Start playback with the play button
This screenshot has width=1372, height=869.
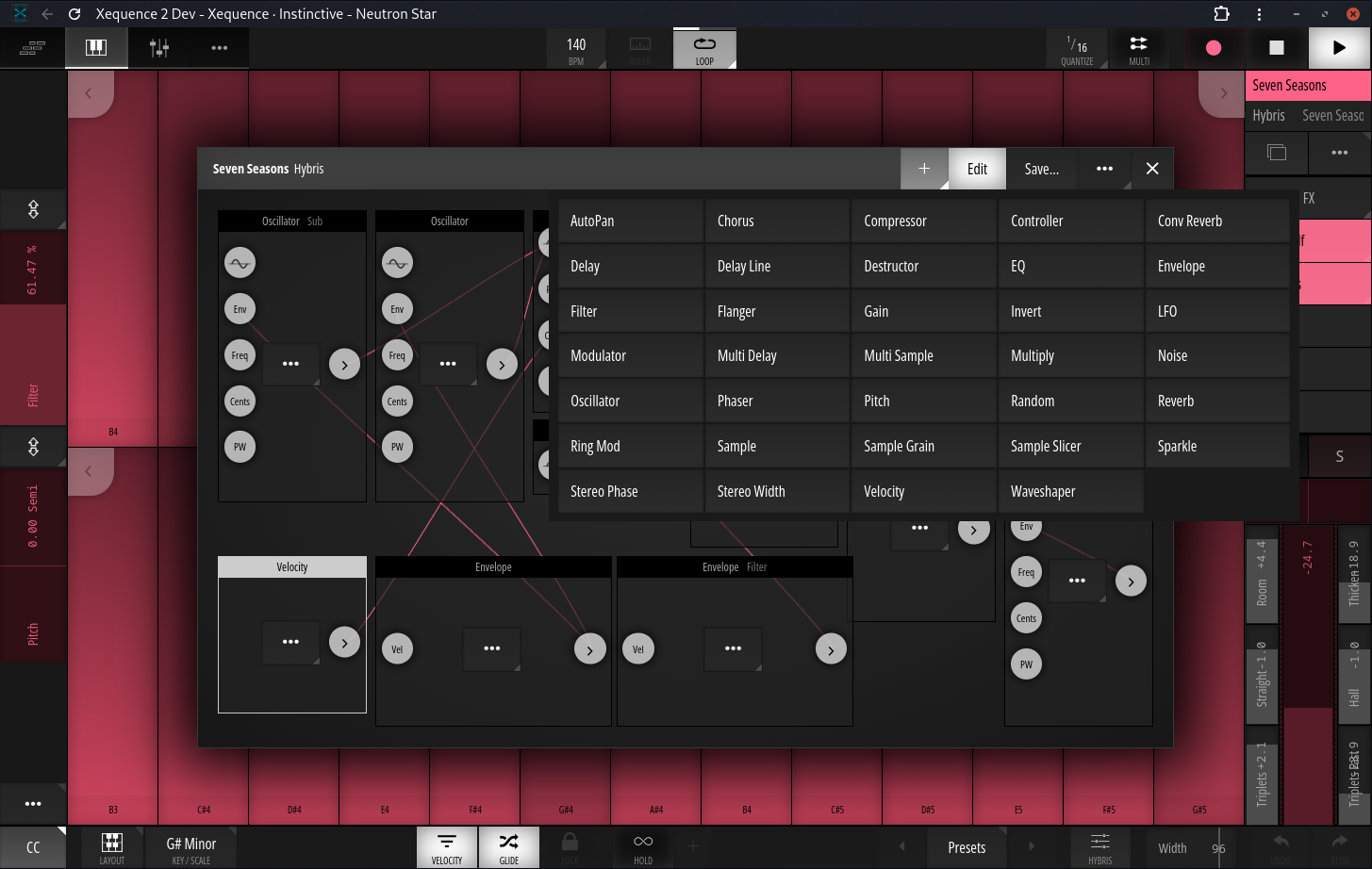1339,48
